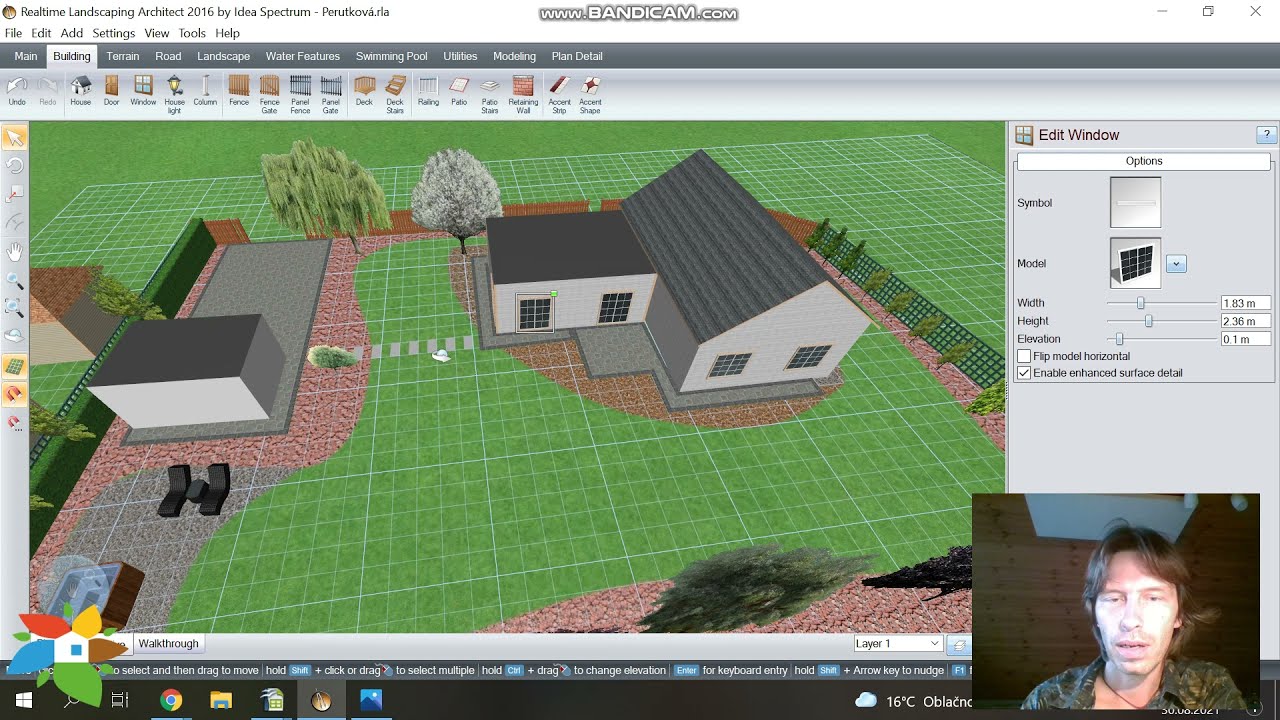The width and height of the screenshot is (1280, 720).
Task: Select the Accent Shape tool
Action: click(x=590, y=95)
